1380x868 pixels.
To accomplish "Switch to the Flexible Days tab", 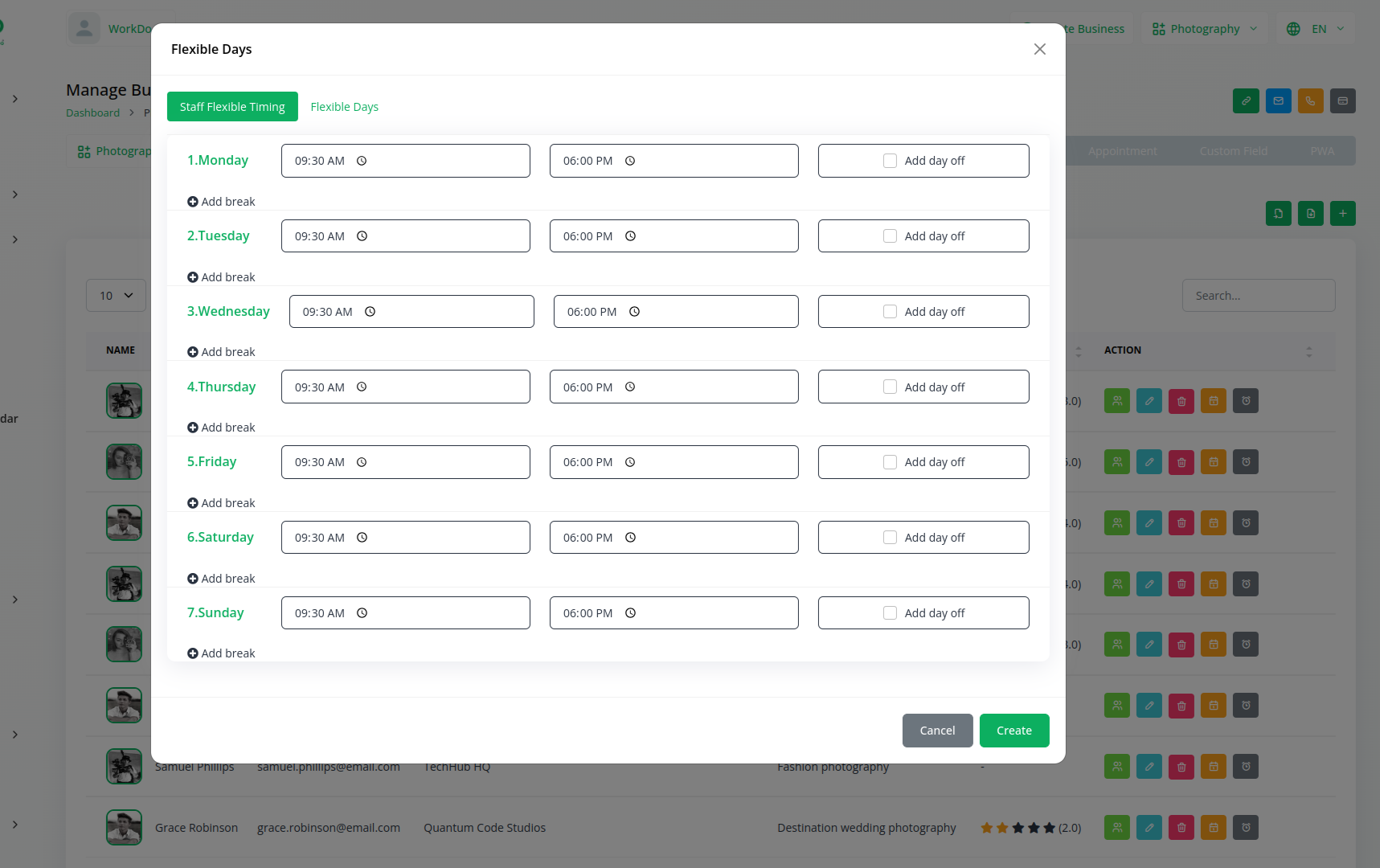I will pos(344,107).
